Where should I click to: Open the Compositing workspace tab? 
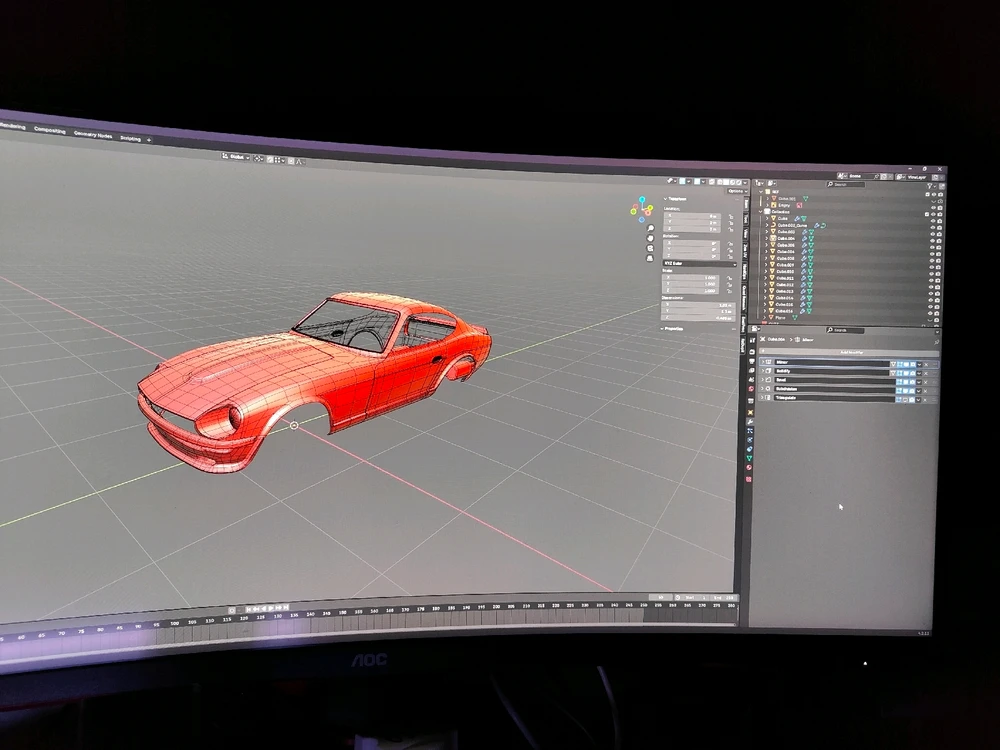tap(50, 131)
